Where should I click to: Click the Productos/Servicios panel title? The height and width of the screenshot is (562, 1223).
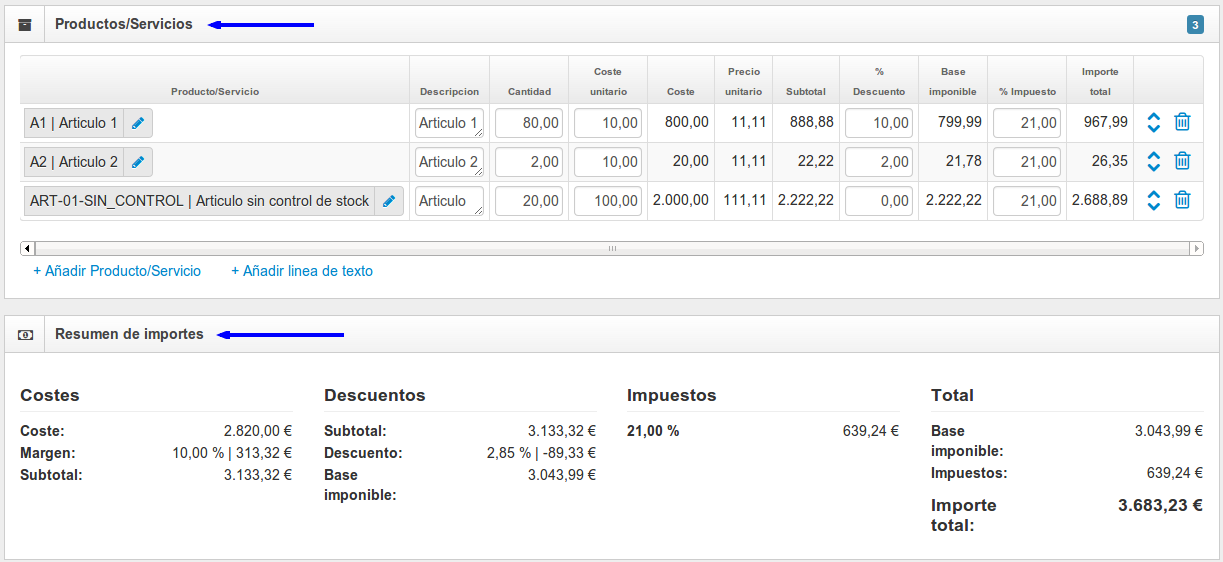tap(124, 24)
